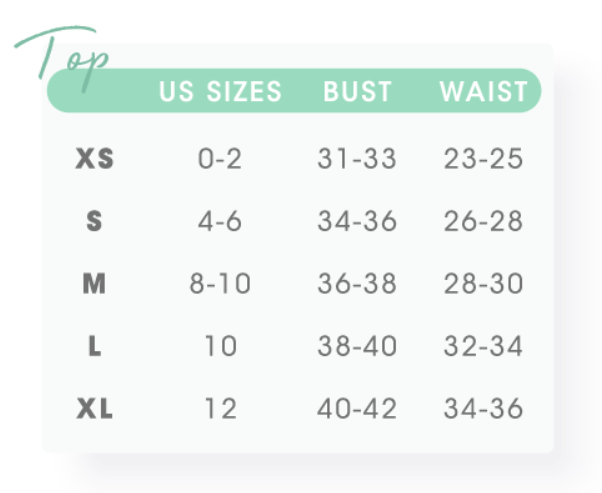Select the BUST column header

click(357, 91)
